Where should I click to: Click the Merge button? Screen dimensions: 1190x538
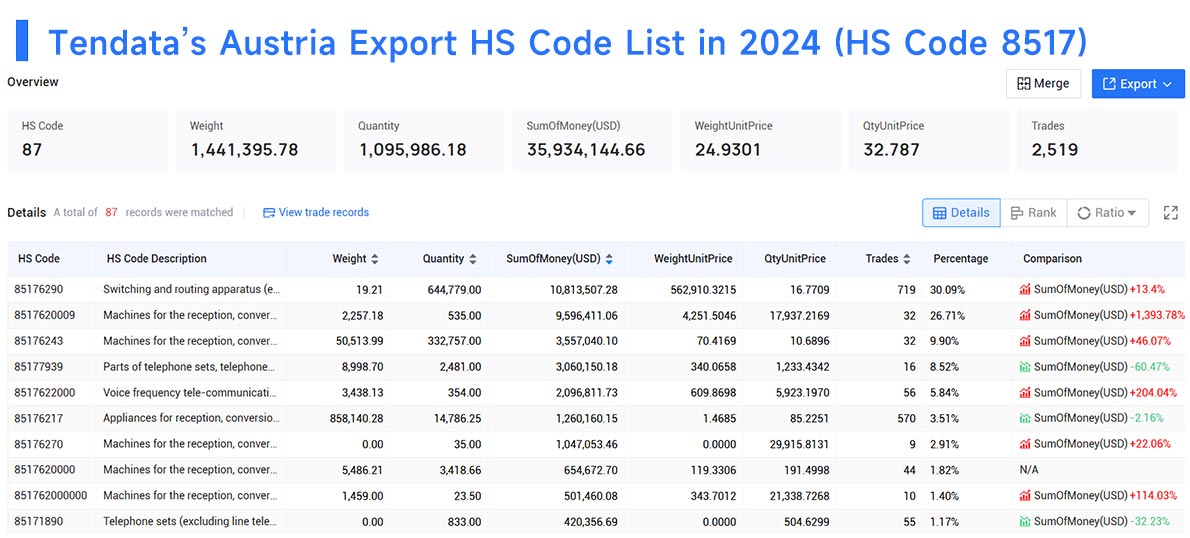click(x=1043, y=83)
